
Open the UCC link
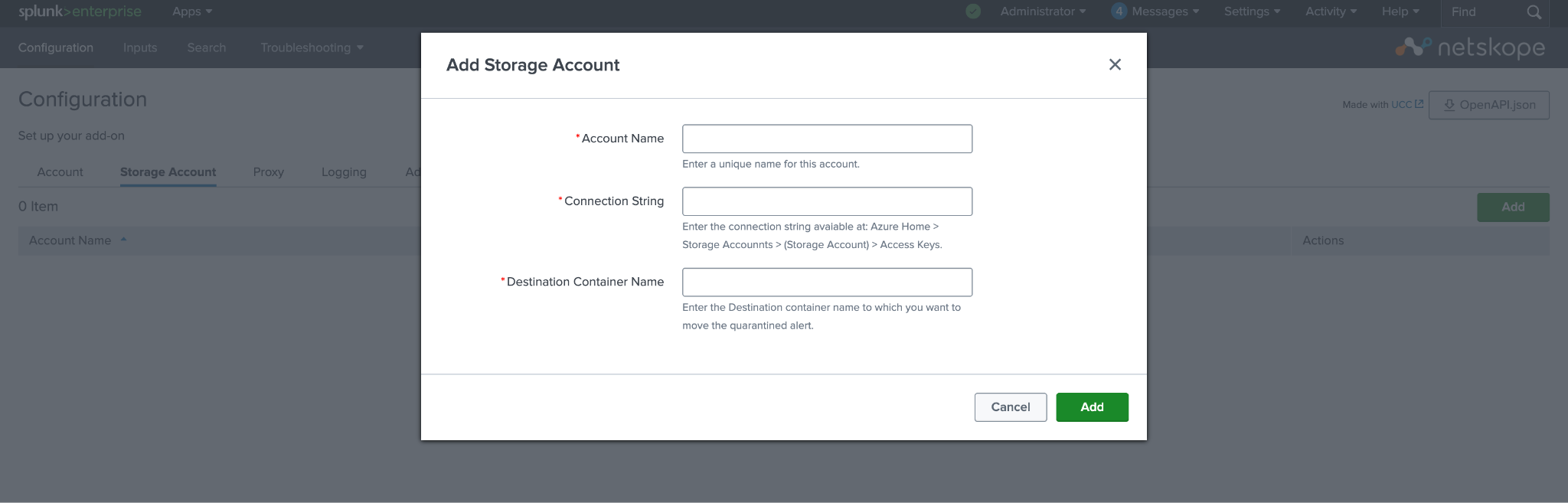(x=1401, y=105)
